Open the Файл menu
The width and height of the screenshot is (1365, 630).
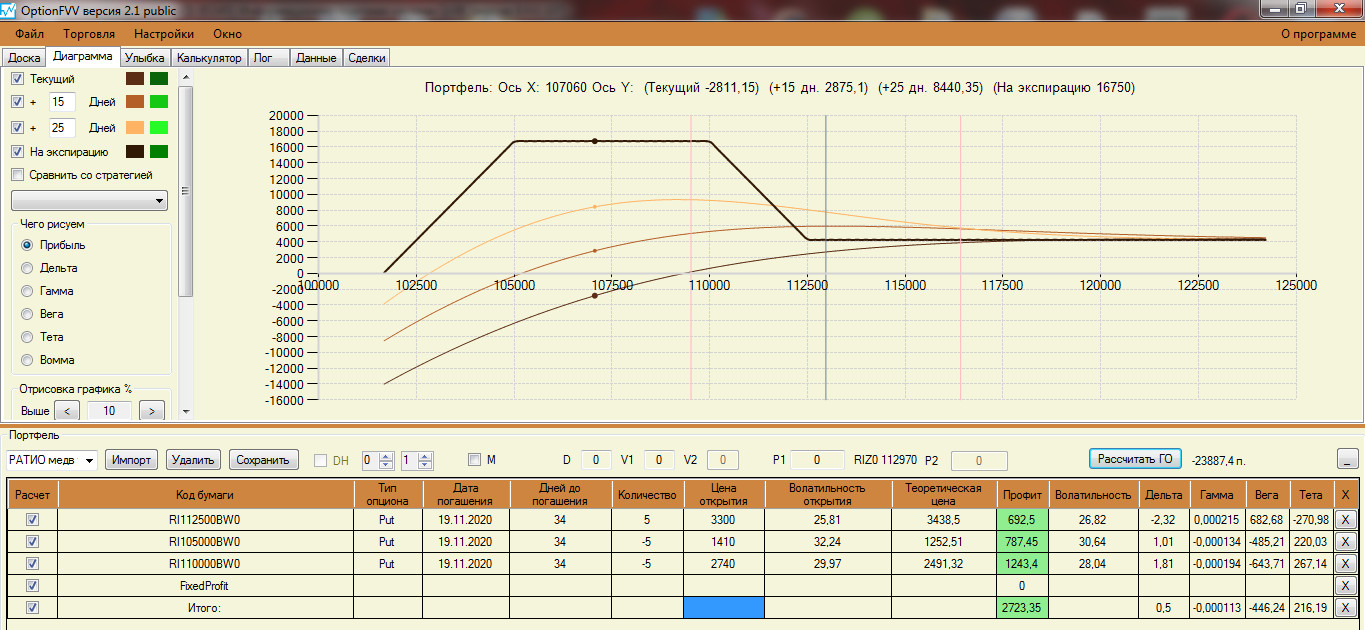(x=29, y=34)
